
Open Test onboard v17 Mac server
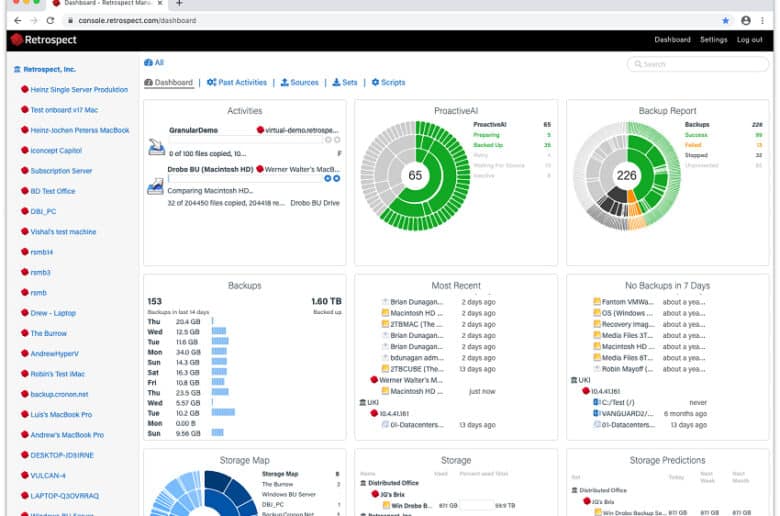click(x=64, y=110)
